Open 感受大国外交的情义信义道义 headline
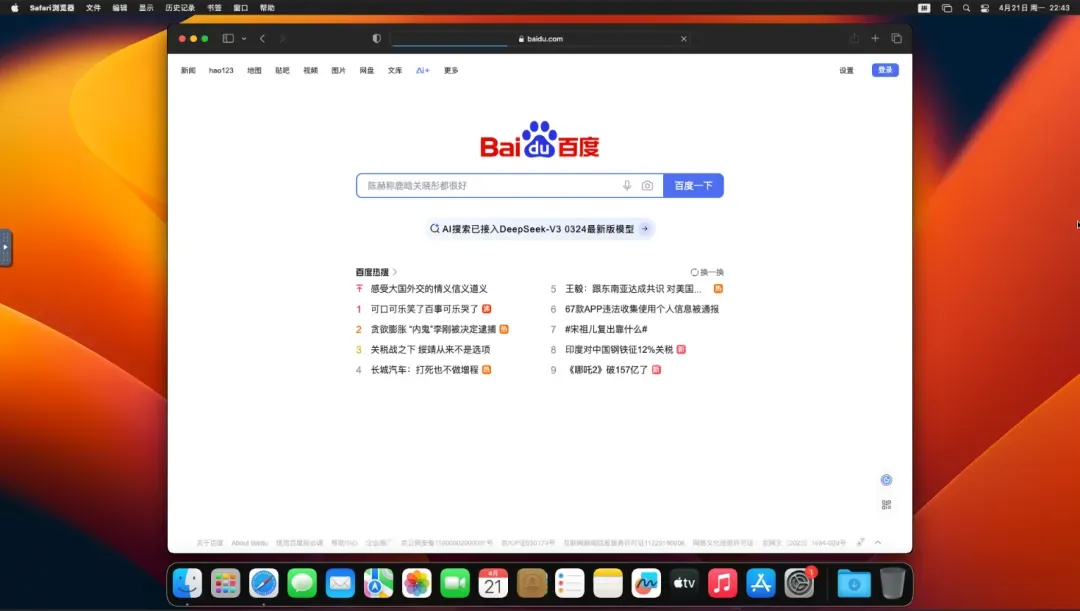Screen dimensions: 1080x611 pos(428,289)
